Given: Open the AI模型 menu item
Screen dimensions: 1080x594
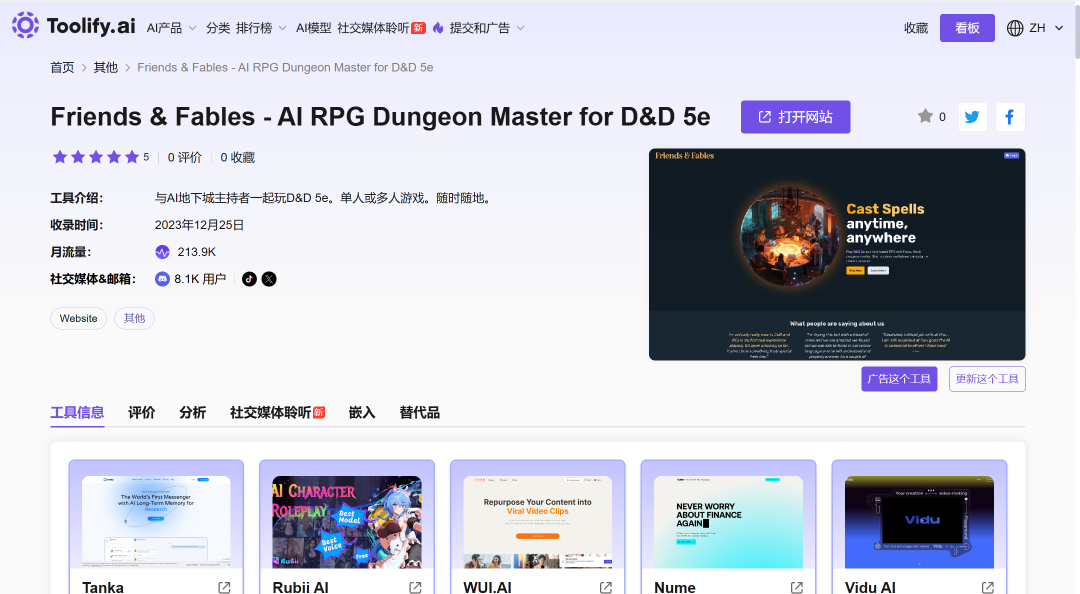Looking at the screenshot, I should 313,28.
